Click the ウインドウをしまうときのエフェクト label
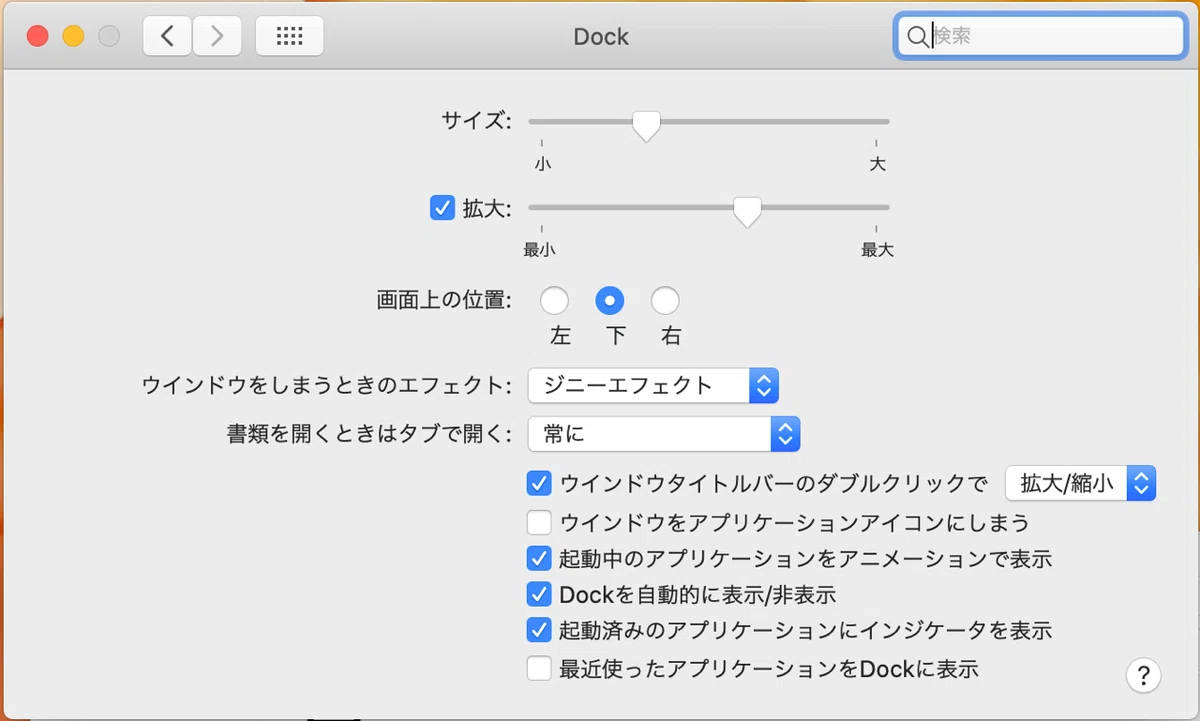Image resolution: width=1200 pixels, height=721 pixels. pyautogui.click(x=328, y=385)
